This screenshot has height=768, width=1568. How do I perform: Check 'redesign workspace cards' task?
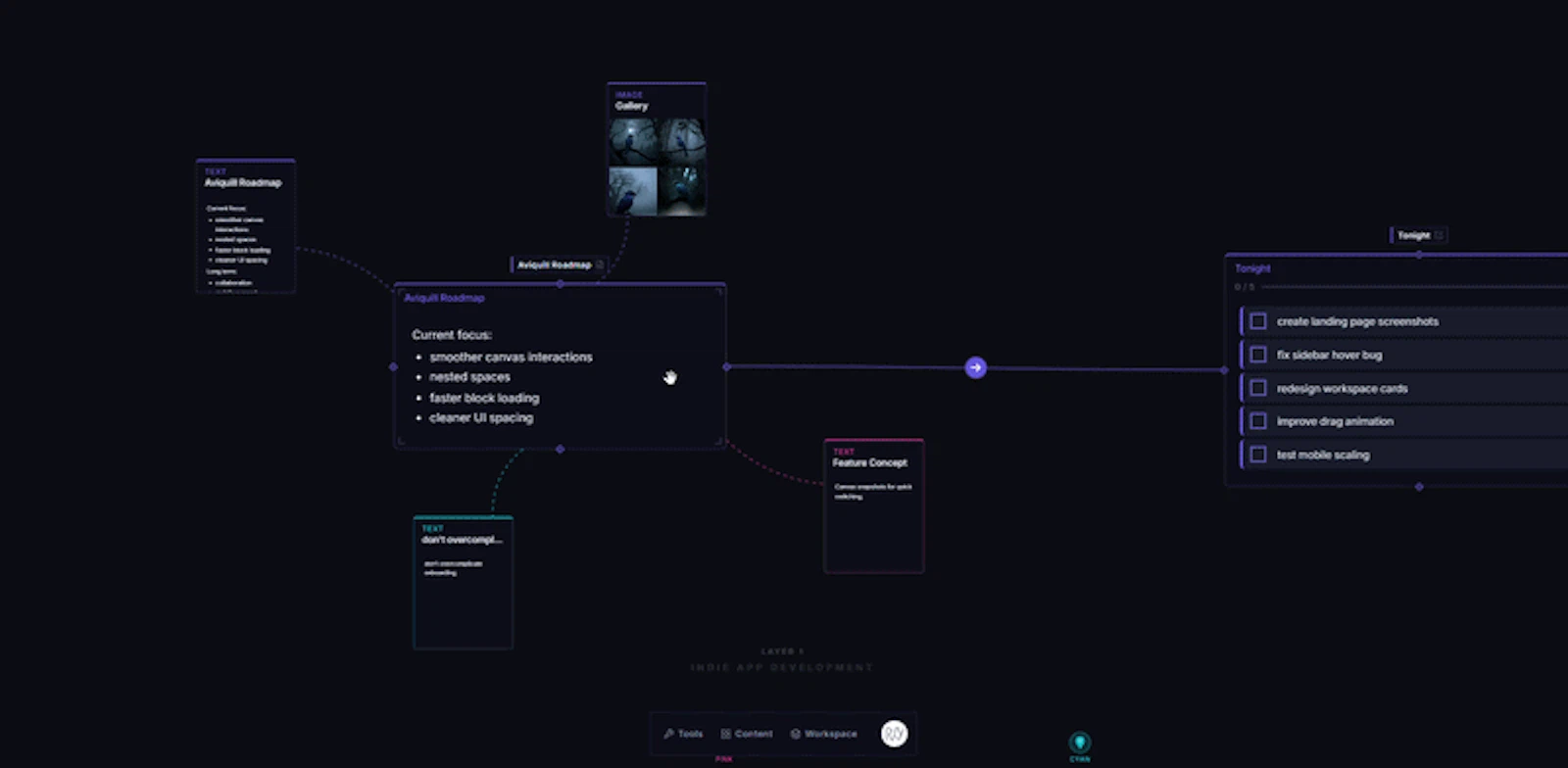coord(1258,388)
